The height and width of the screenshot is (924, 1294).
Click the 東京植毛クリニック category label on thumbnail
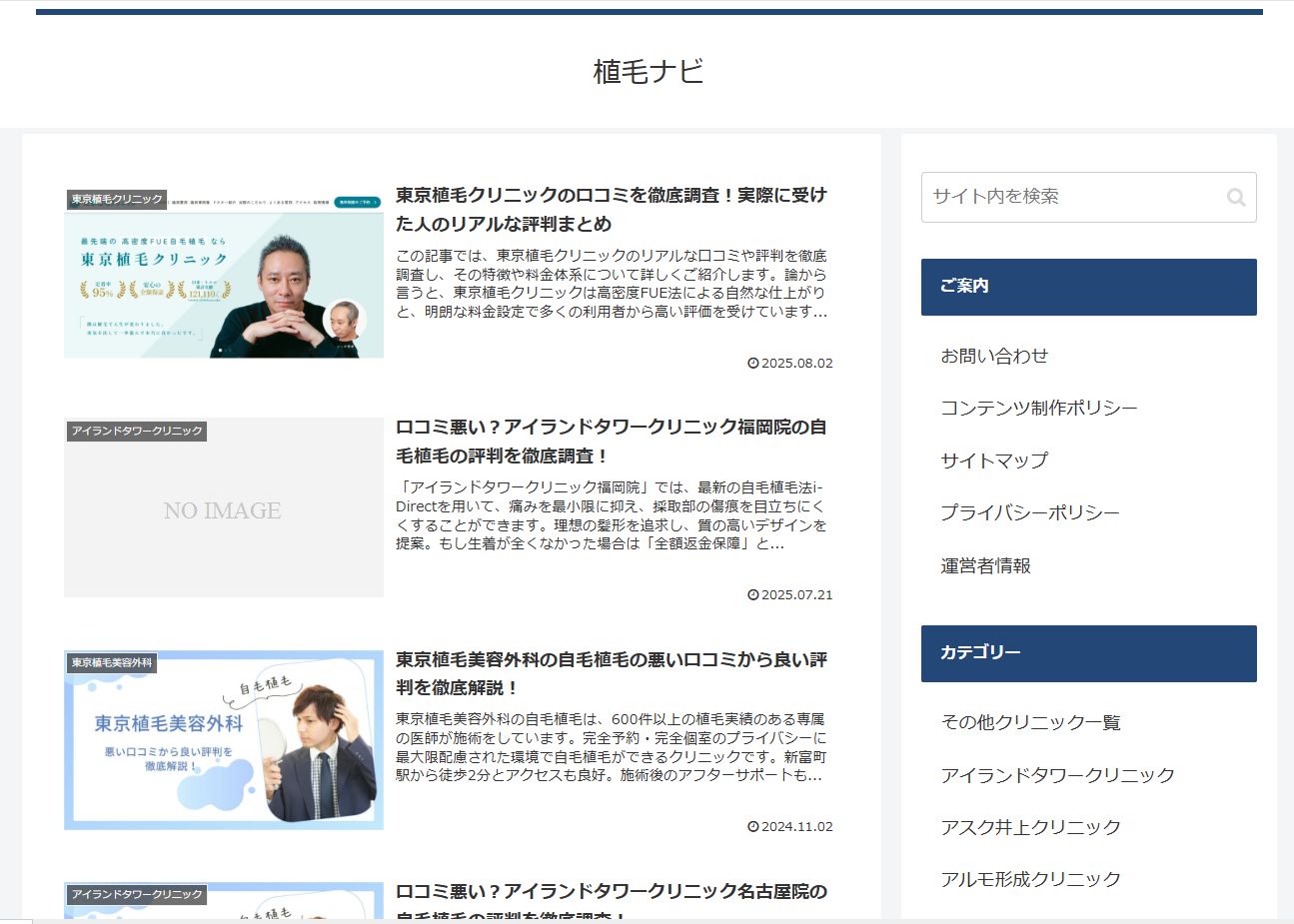click(117, 200)
